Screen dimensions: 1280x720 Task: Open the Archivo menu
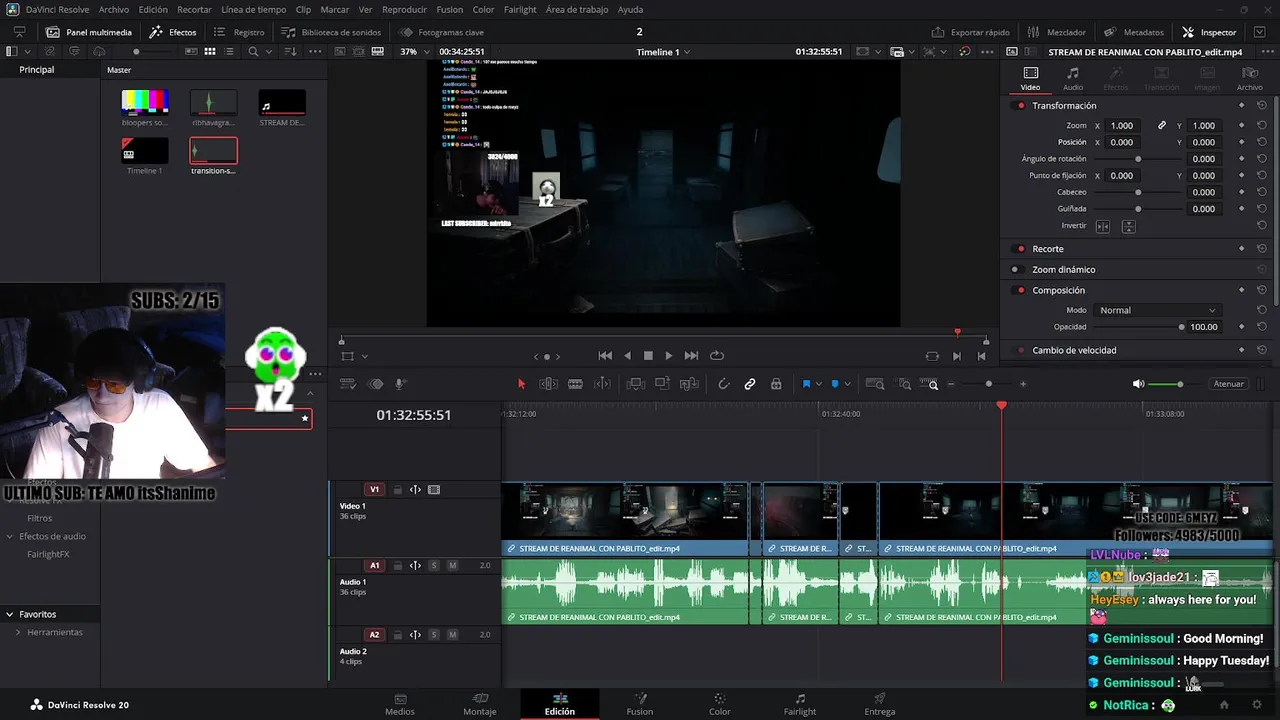coord(114,9)
